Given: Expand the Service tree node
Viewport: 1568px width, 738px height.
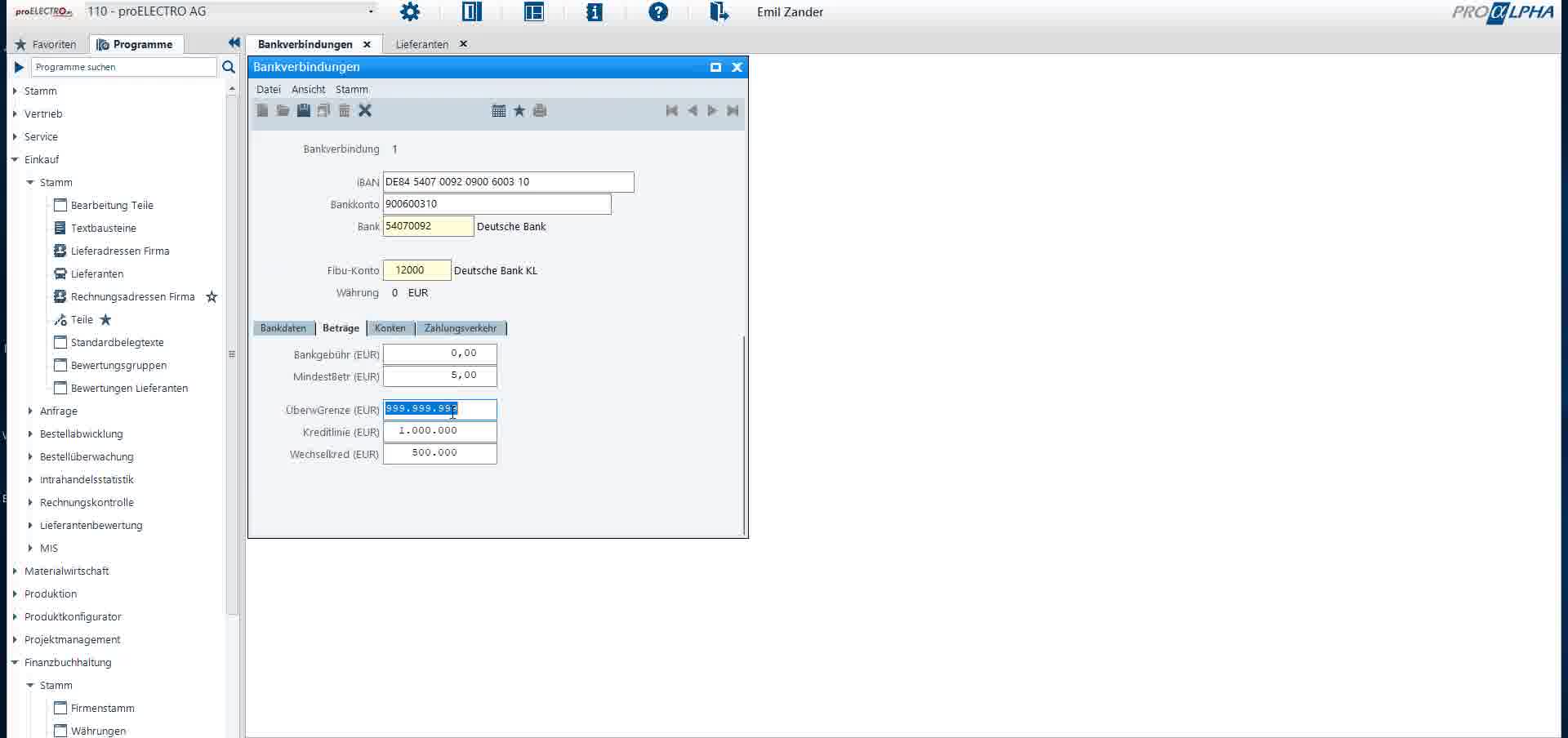Looking at the screenshot, I should [15, 136].
